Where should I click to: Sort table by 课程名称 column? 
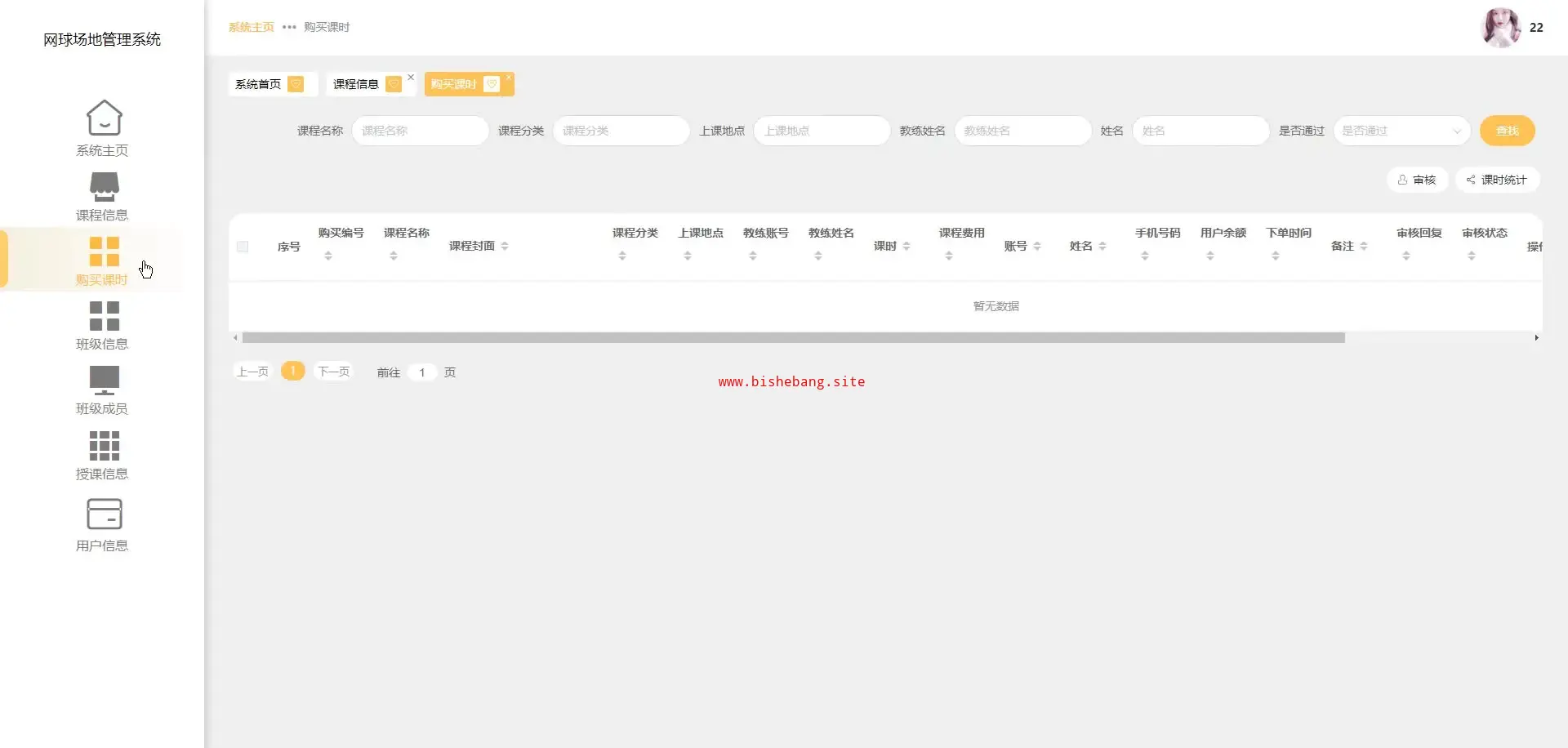[x=394, y=256]
